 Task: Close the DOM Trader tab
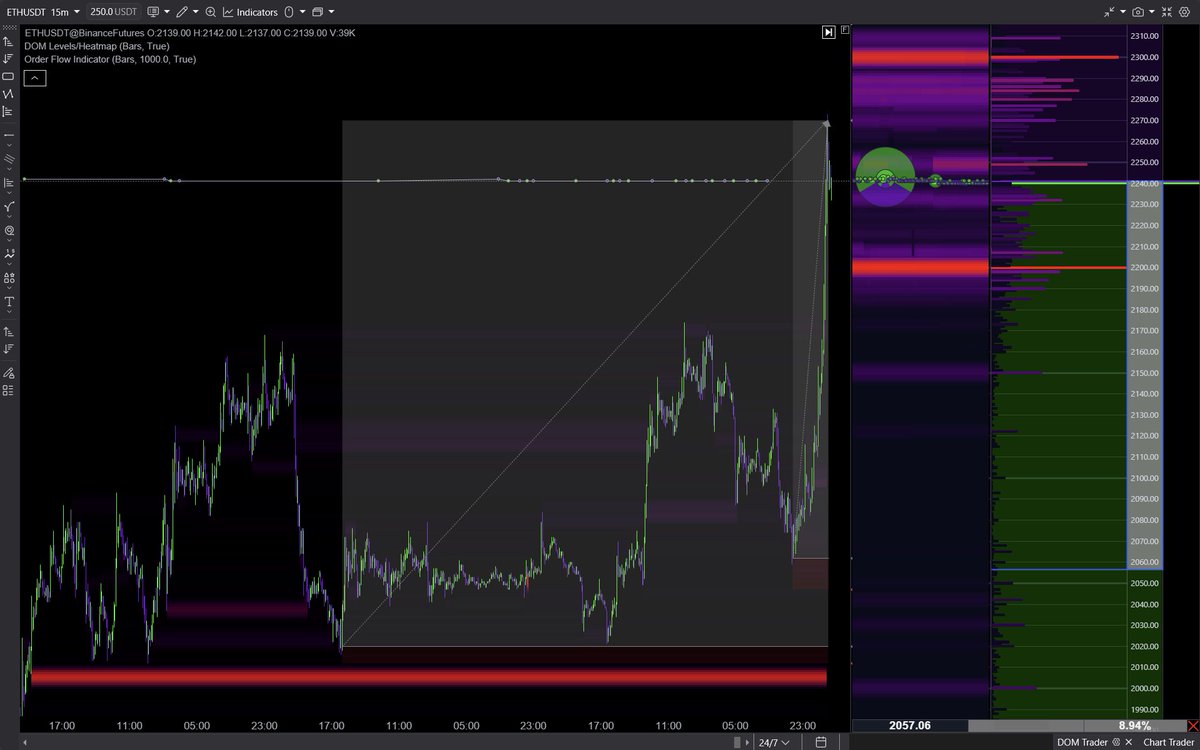1129,742
